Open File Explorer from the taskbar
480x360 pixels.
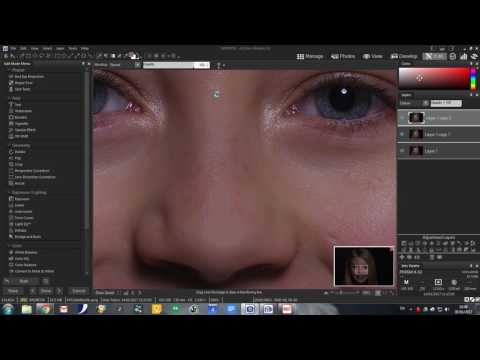(x=27, y=309)
